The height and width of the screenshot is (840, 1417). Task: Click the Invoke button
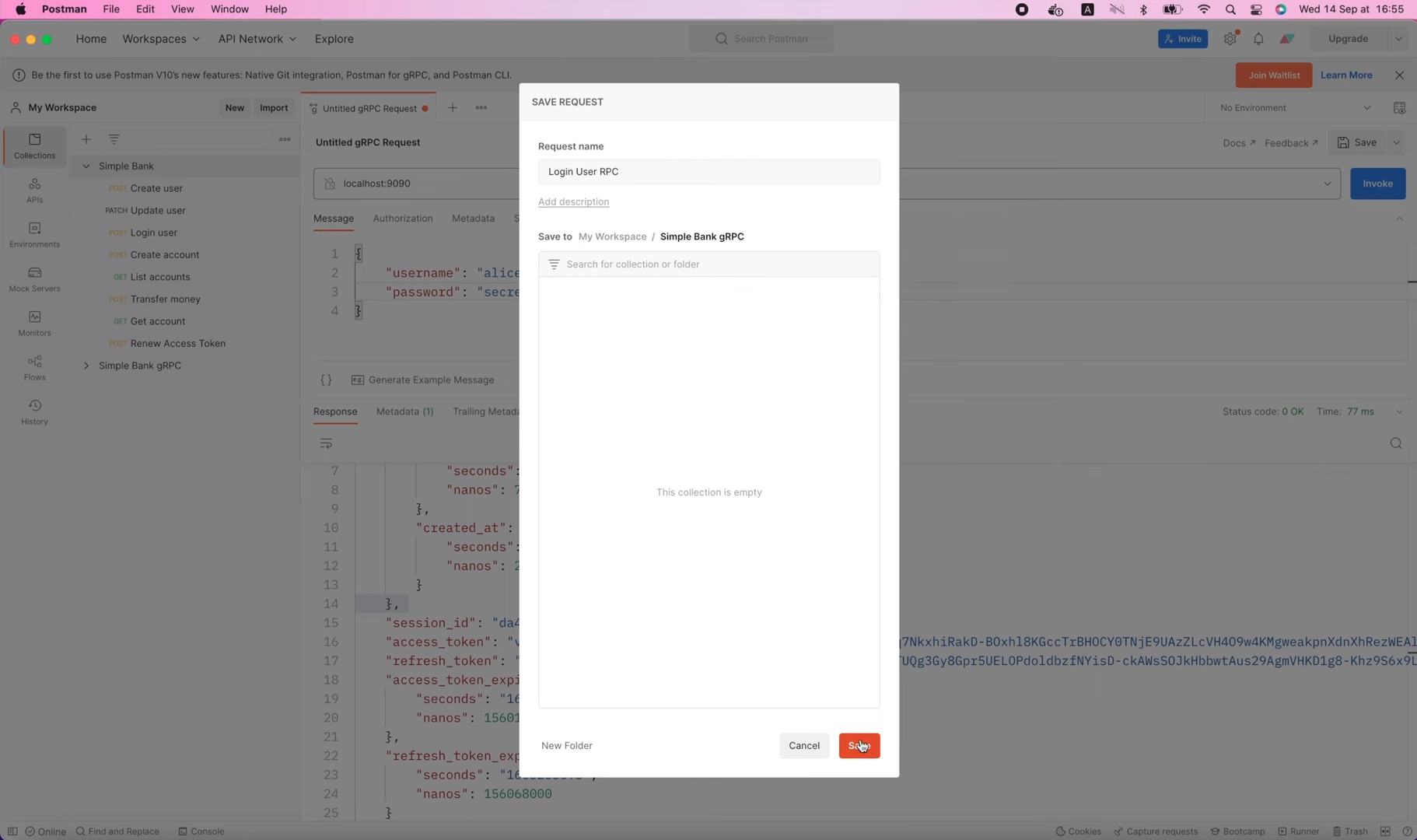(x=1377, y=184)
